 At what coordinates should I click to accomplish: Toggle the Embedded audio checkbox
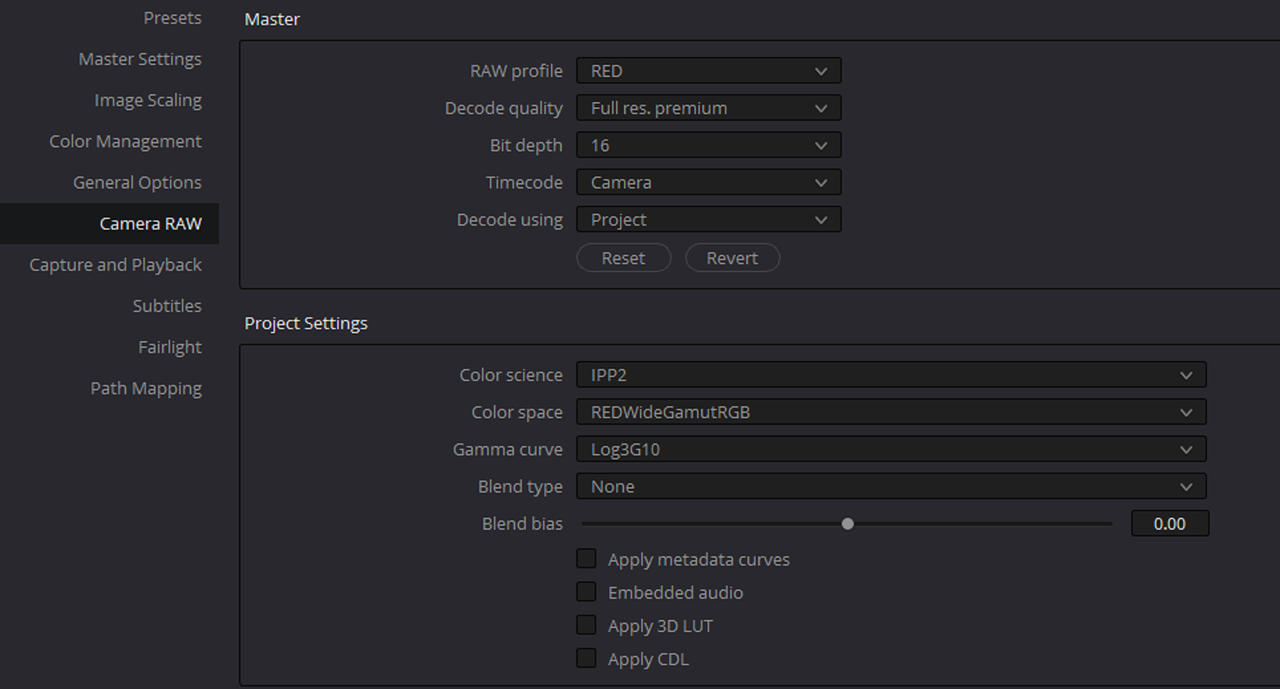click(x=587, y=592)
